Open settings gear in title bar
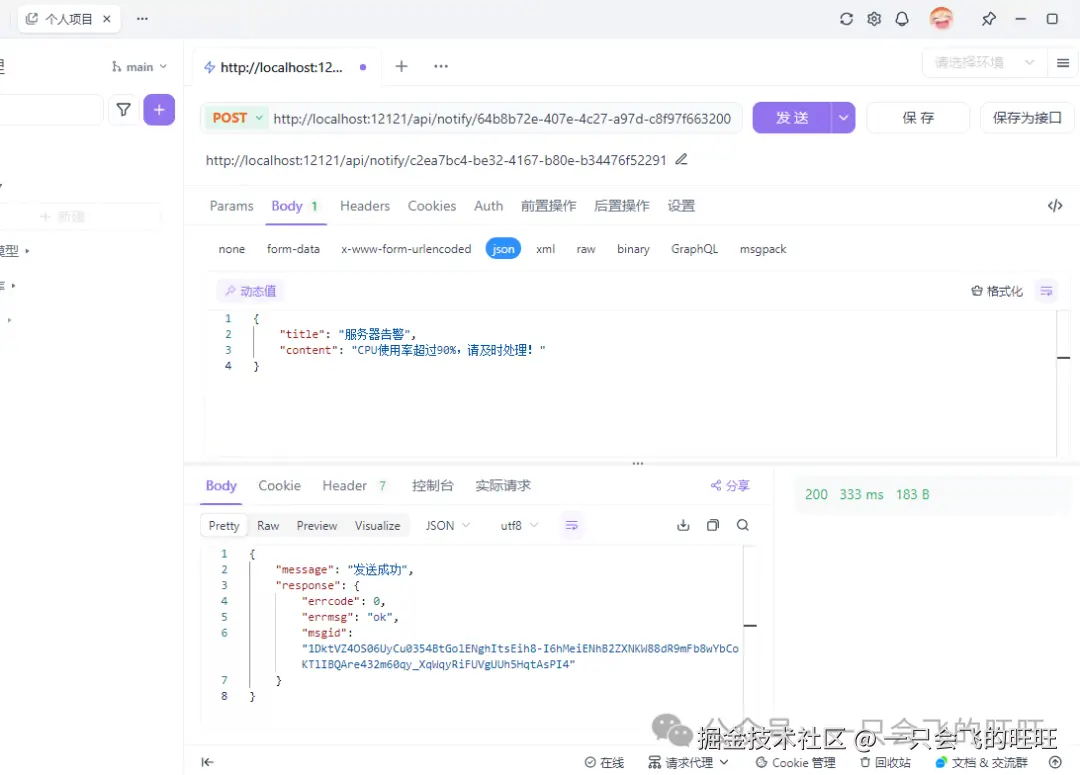The width and height of the screenshot is (1080, 775). (x=874, y=19)
